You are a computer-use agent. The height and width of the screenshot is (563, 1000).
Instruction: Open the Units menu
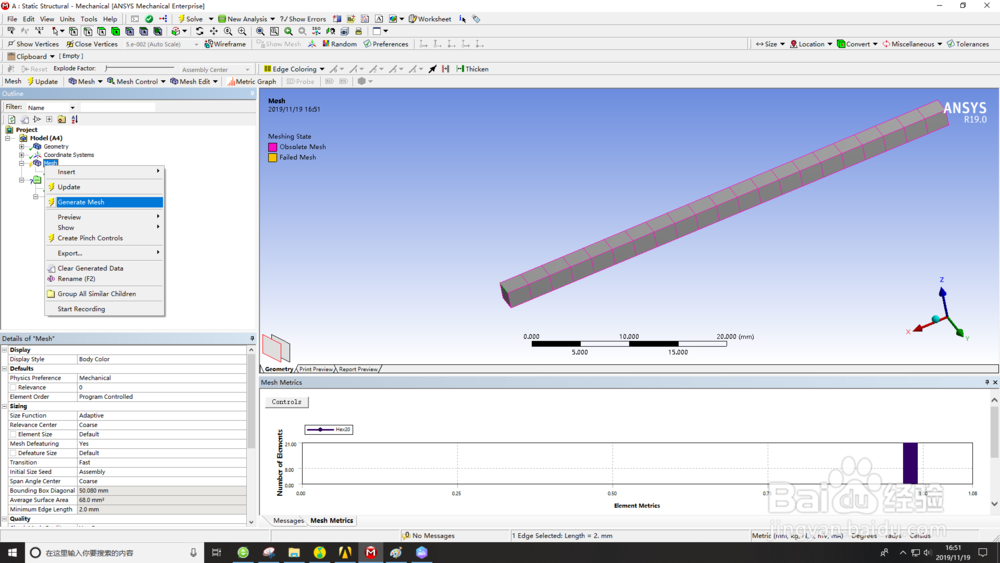[67, 19]
